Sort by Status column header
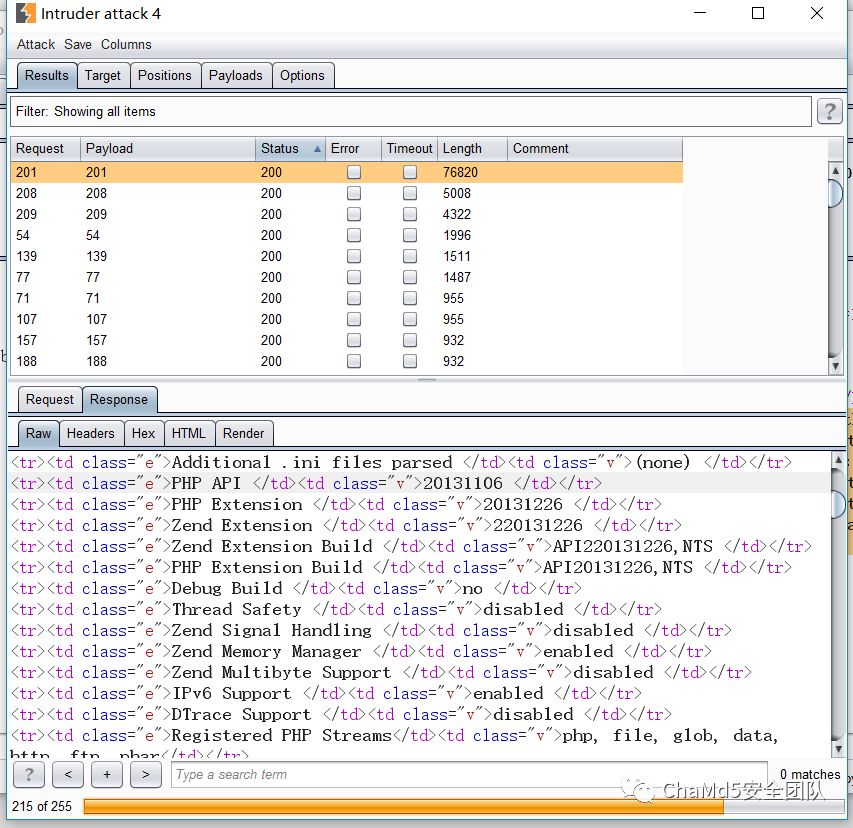The width and height of the screenshot is (853, 828). 290,149
